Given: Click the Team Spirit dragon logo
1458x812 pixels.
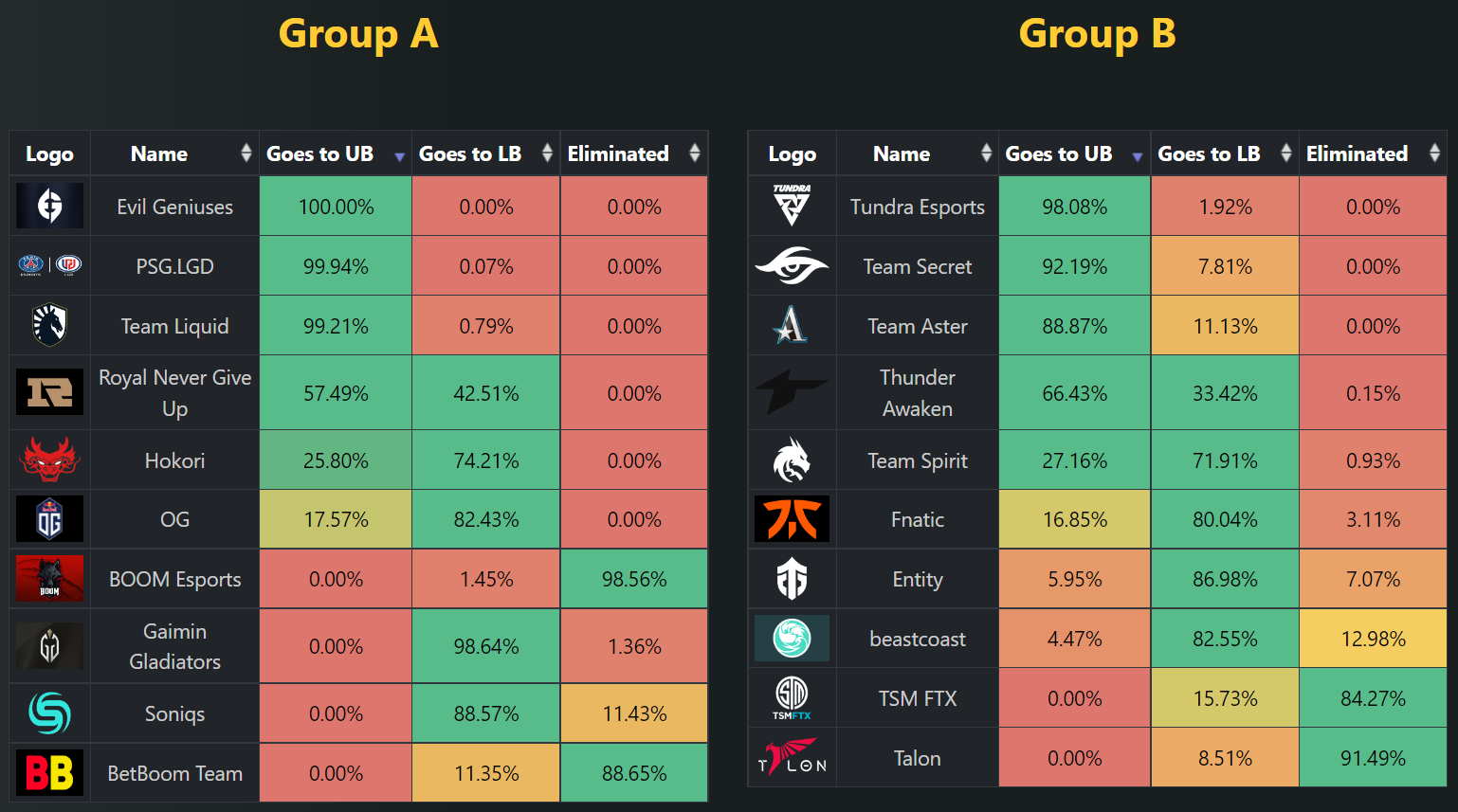Looking at the screenshot, I should click(792, 460).
